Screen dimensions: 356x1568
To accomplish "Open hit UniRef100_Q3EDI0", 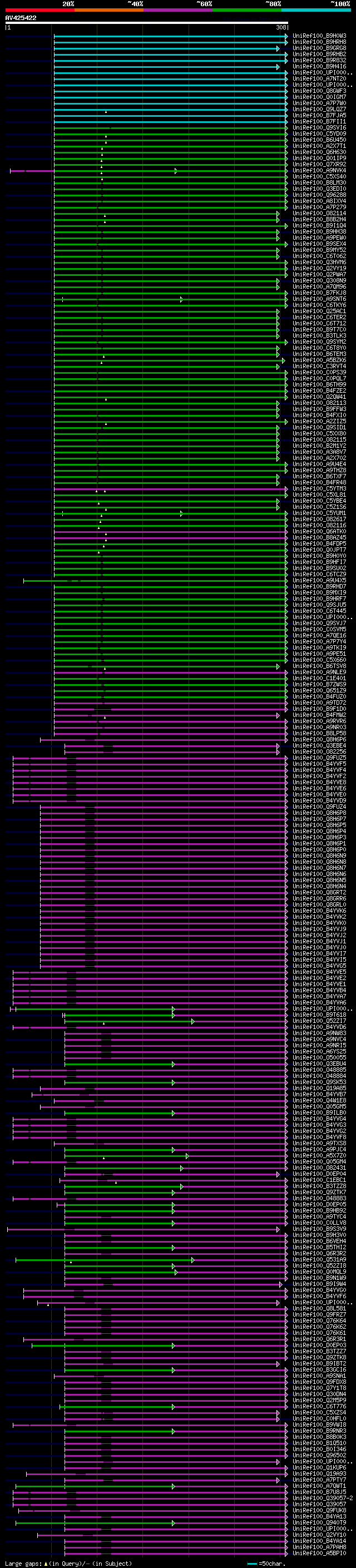I will [319, 189].
